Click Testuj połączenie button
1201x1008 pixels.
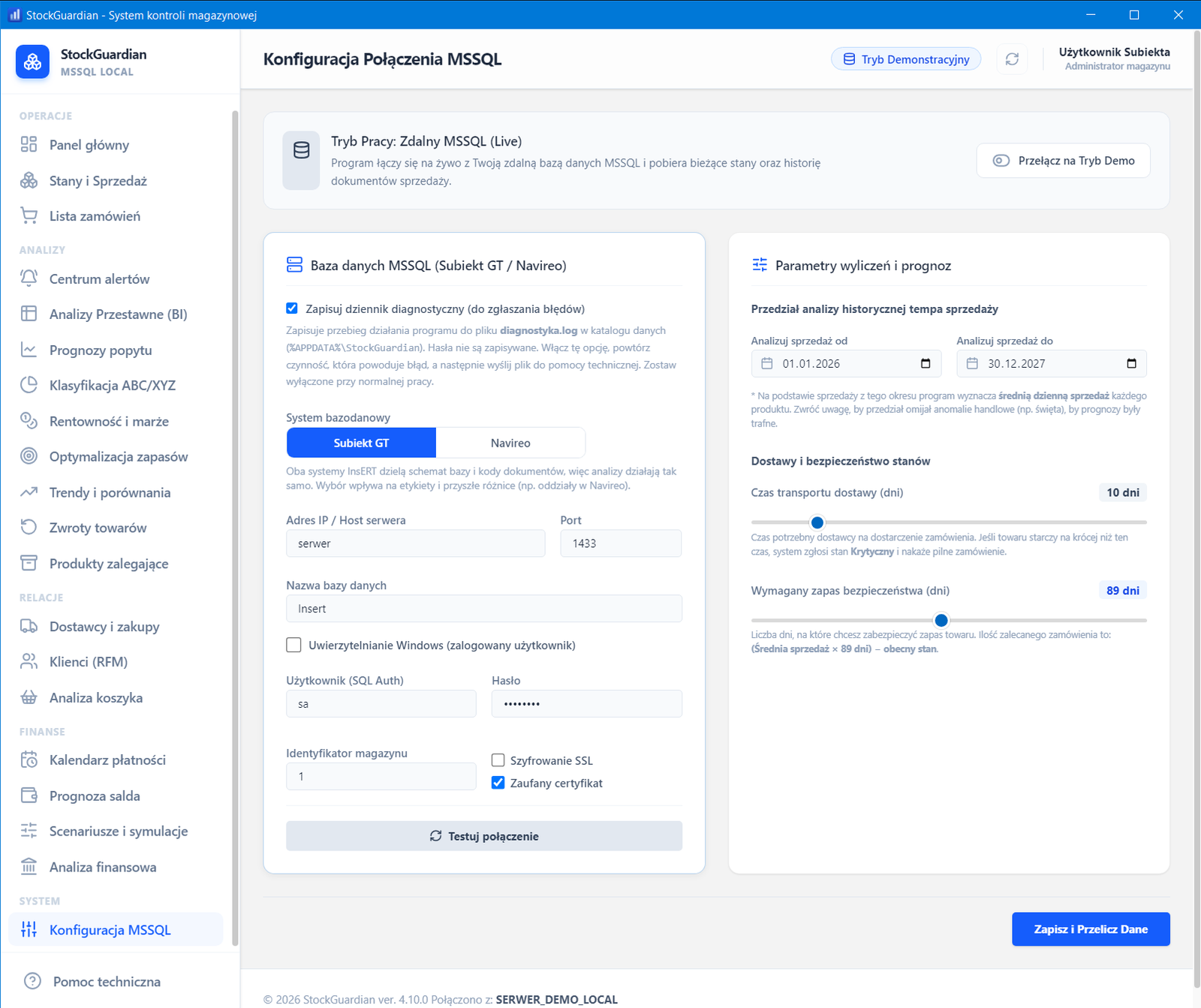point(484,836)
